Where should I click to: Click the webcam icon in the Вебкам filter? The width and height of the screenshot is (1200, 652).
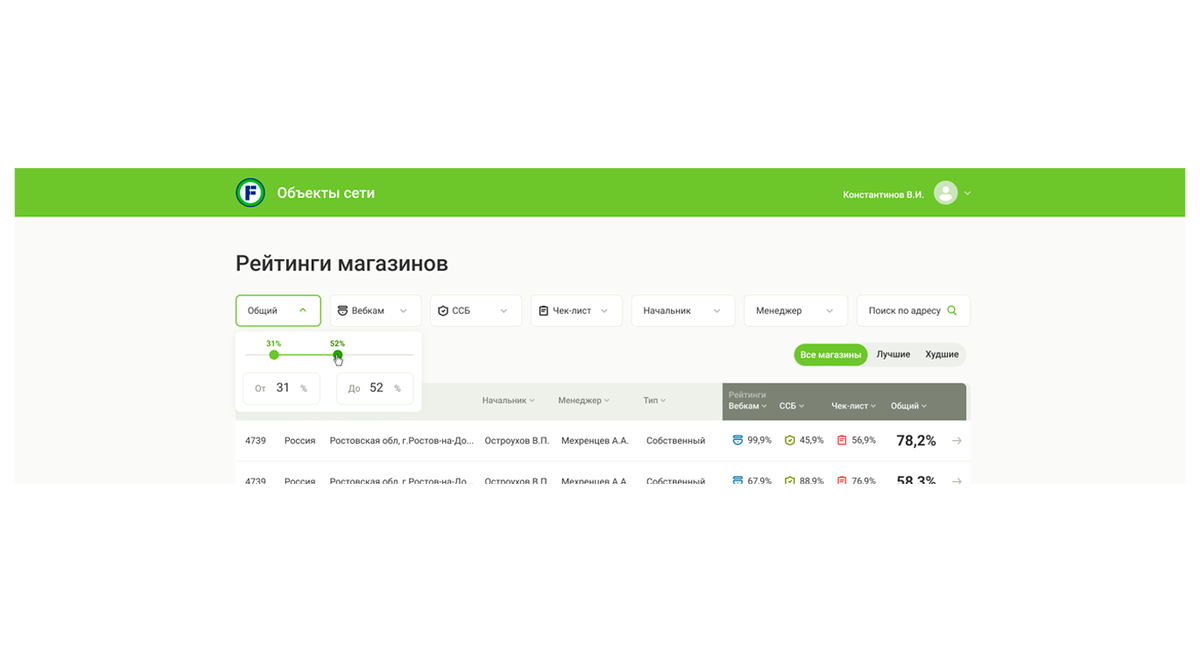(343, 310)
